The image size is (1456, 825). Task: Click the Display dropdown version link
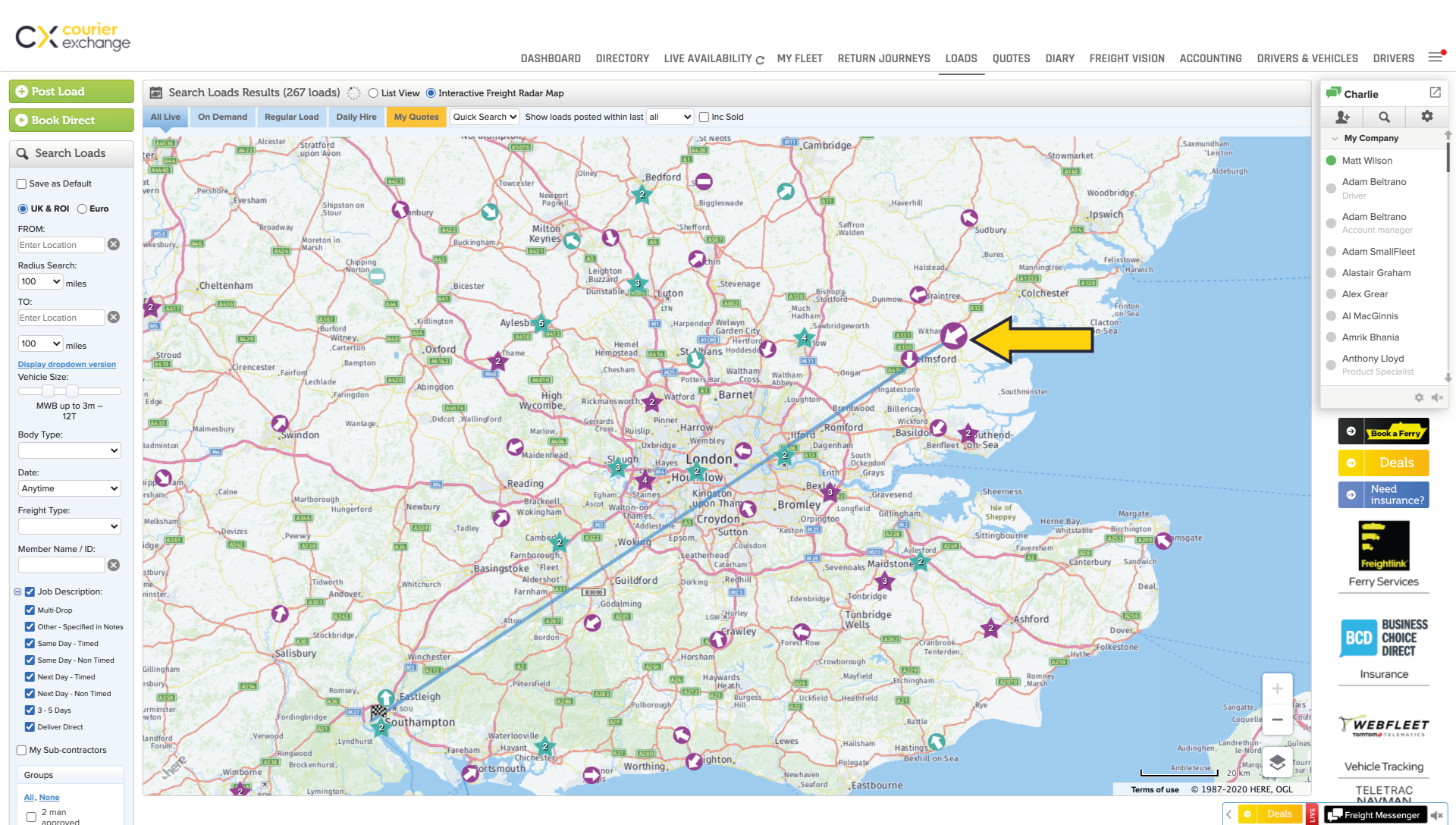[67, 364]
